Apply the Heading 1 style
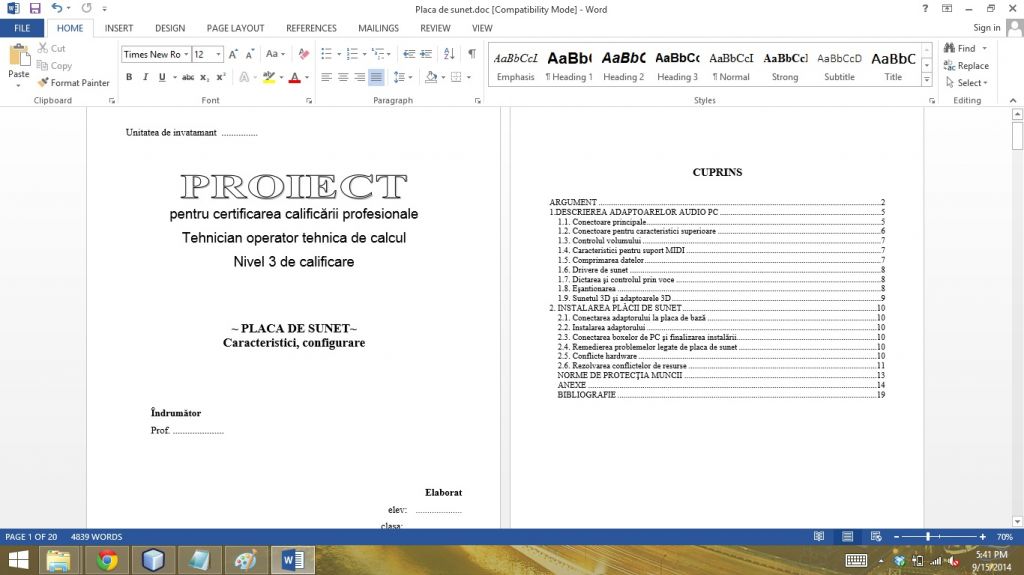 click(x=569, y=66)
